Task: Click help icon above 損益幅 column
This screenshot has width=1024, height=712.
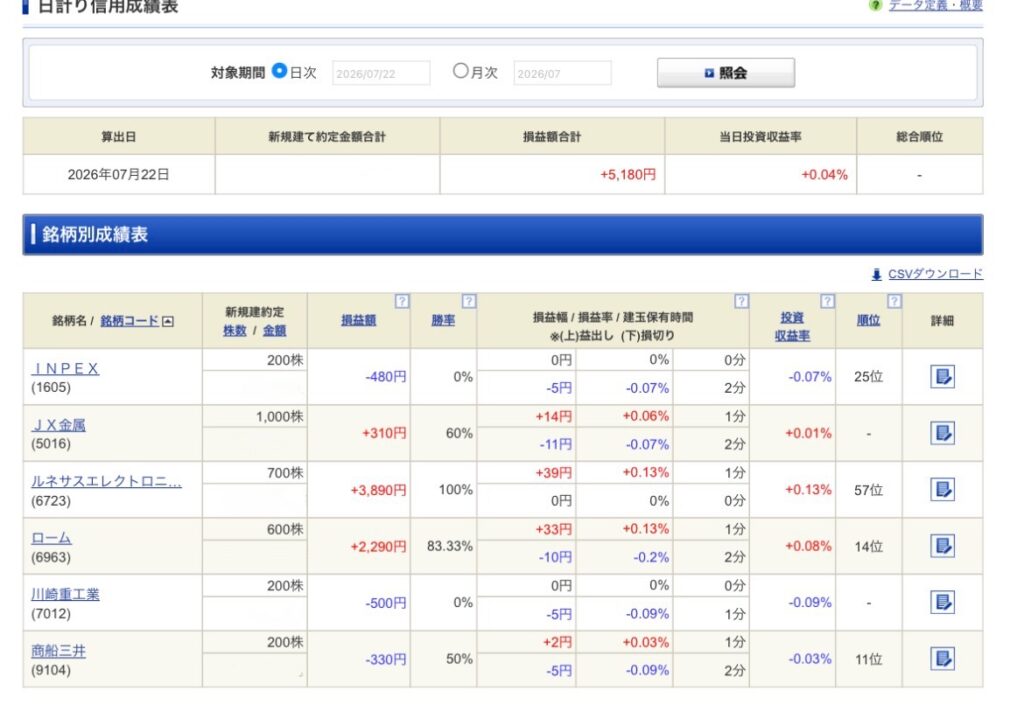Action: point(741,301)
